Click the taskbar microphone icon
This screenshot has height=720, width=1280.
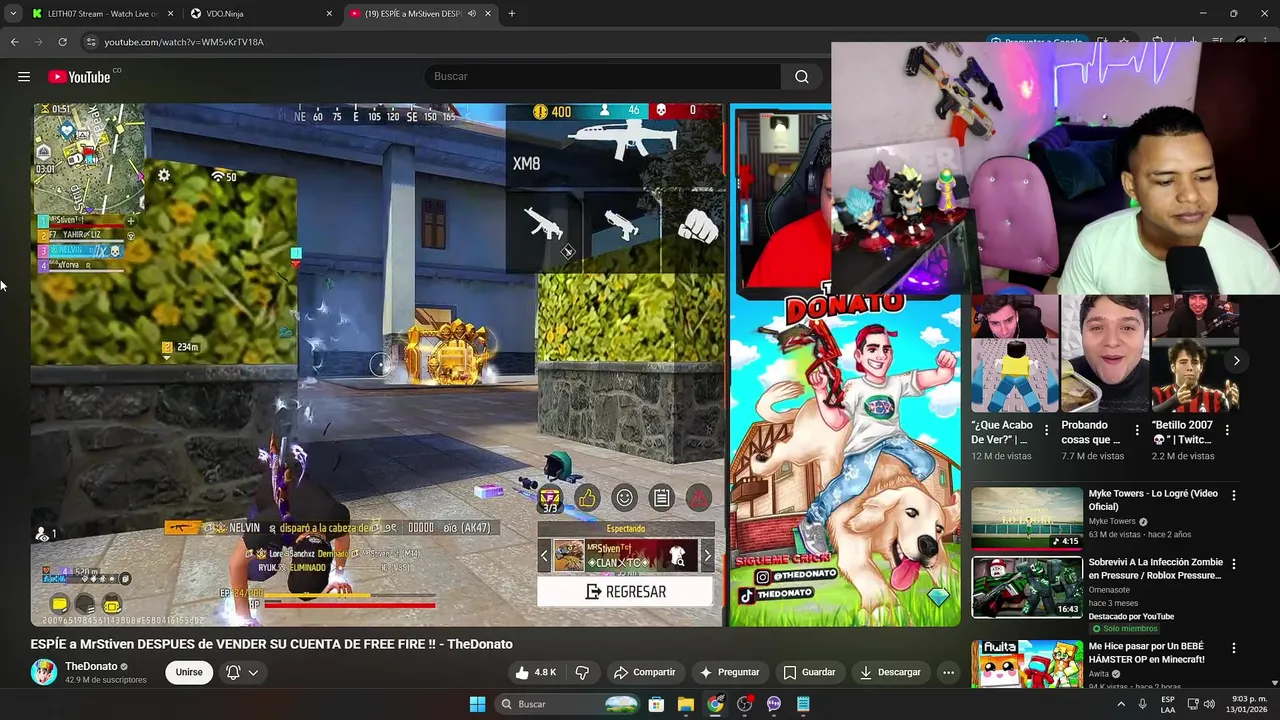tap(1142, 704)
